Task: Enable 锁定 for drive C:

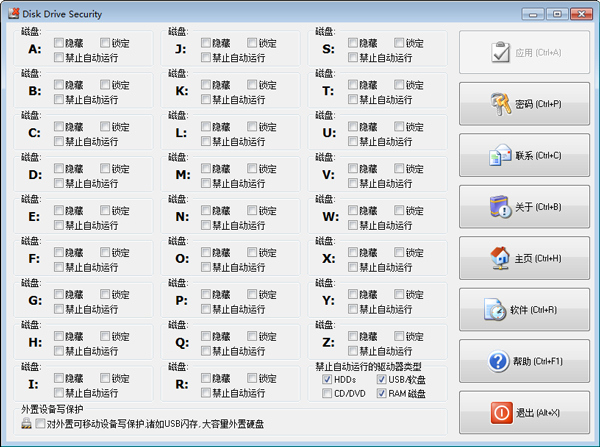Action: click(x=105, y=126)
